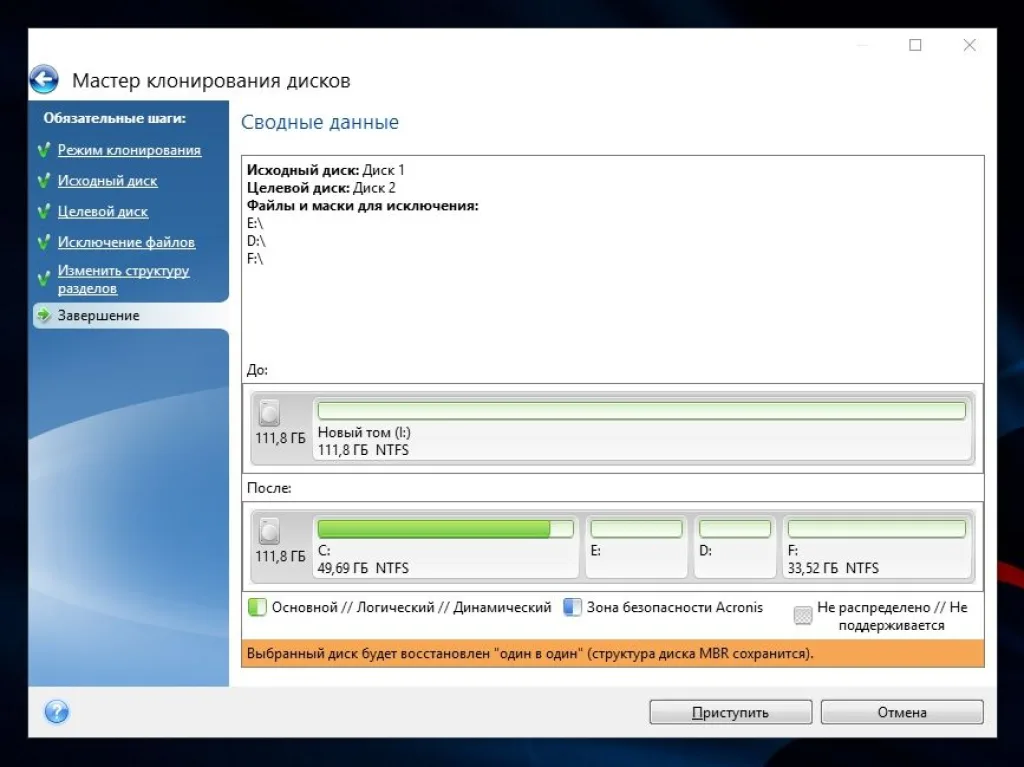Start cloning with the Приступить button
Image resolution: width=1024 pixels, height=767 pixels.
pyautogui.click(x=731, y=712)
